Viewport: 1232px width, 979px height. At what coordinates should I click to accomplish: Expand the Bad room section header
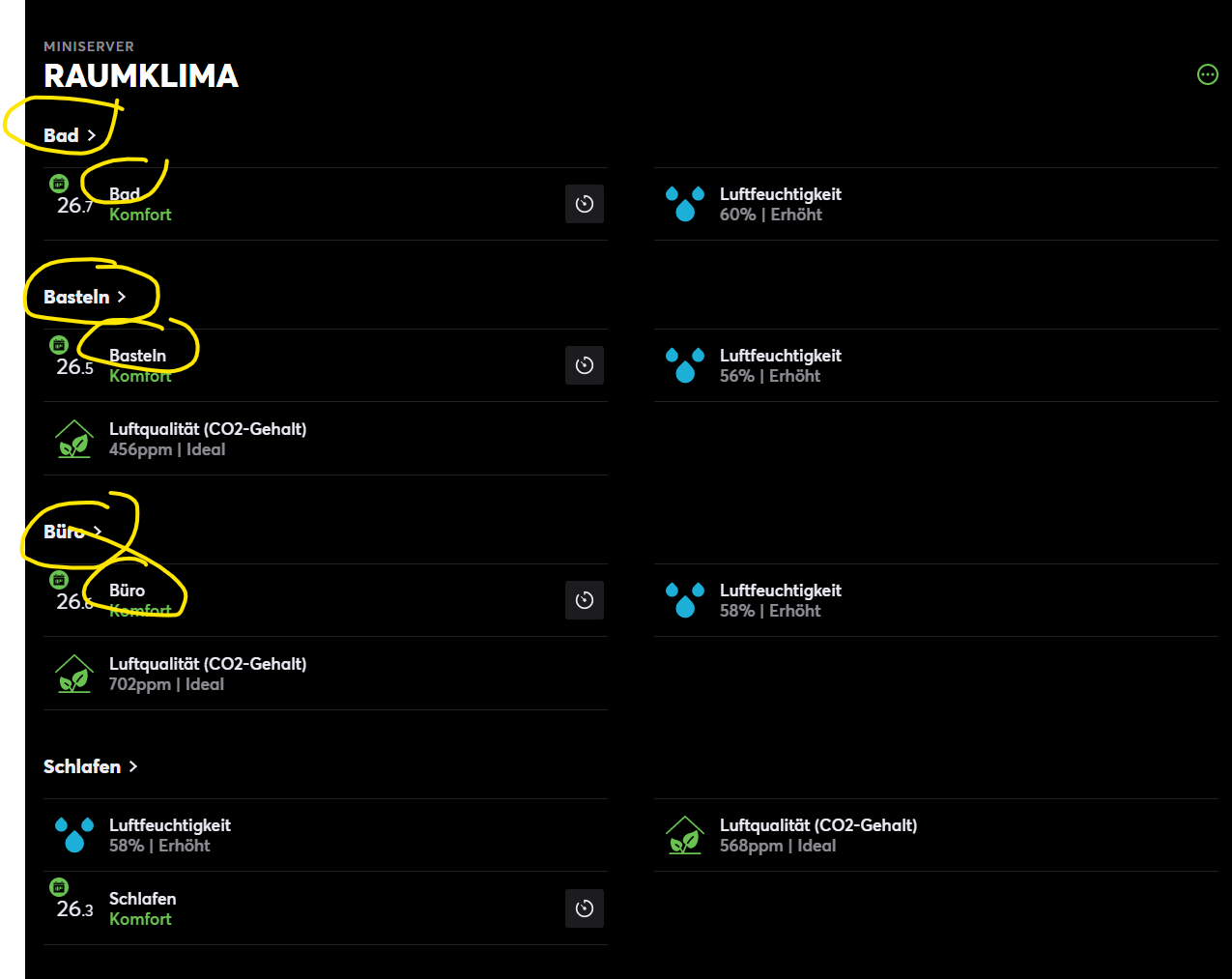click(70, 135)
